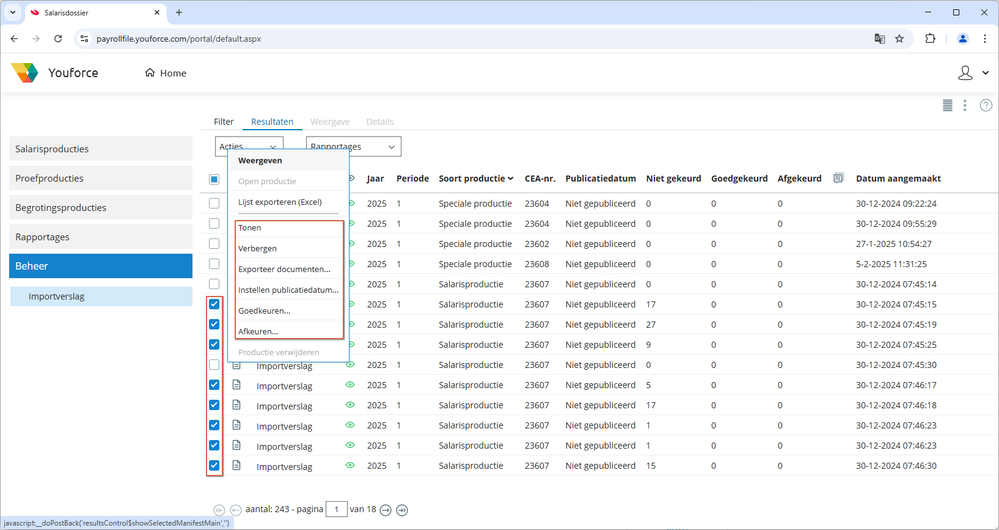Select Lijst exporteren (Excel) menu entry
Image resolution: width=999 pixels, height=530 pixels.
(x=280, y=202)
